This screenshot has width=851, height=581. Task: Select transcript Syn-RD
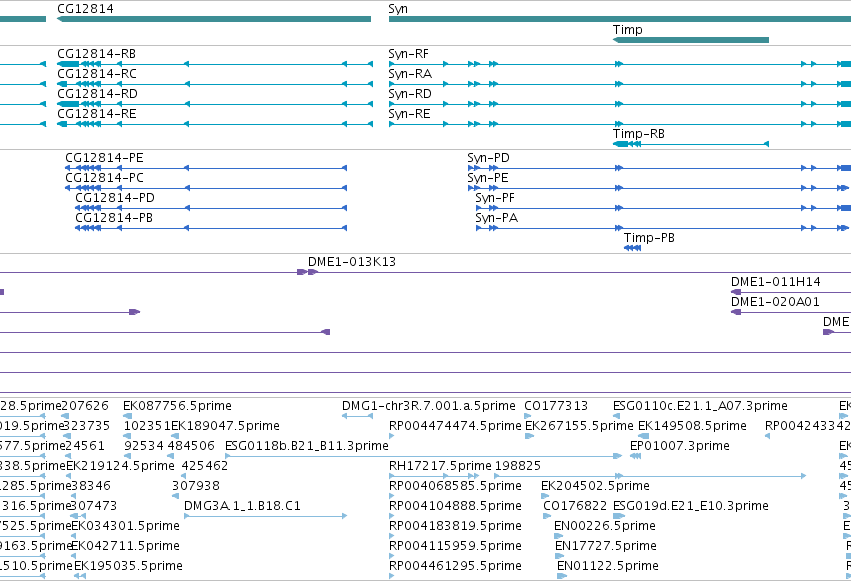410,94
